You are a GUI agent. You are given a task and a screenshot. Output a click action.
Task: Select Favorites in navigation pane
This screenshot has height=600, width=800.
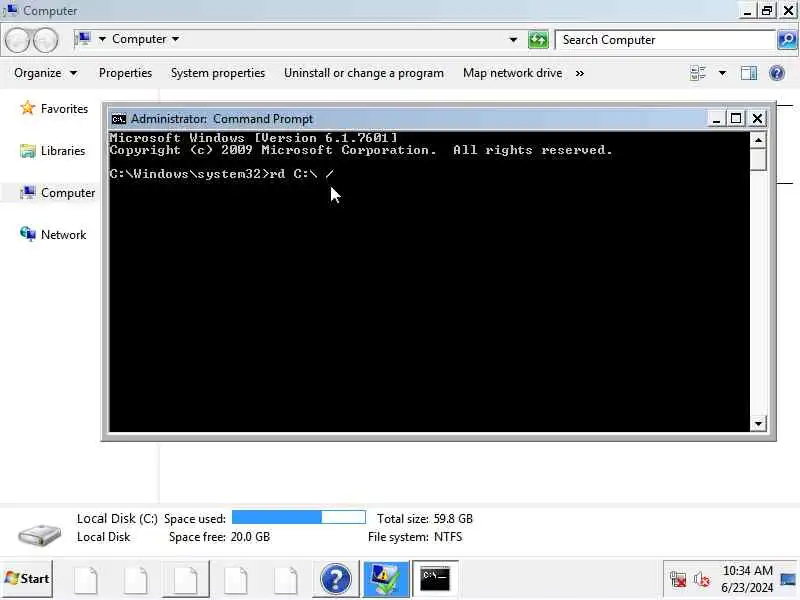[54, 108]
